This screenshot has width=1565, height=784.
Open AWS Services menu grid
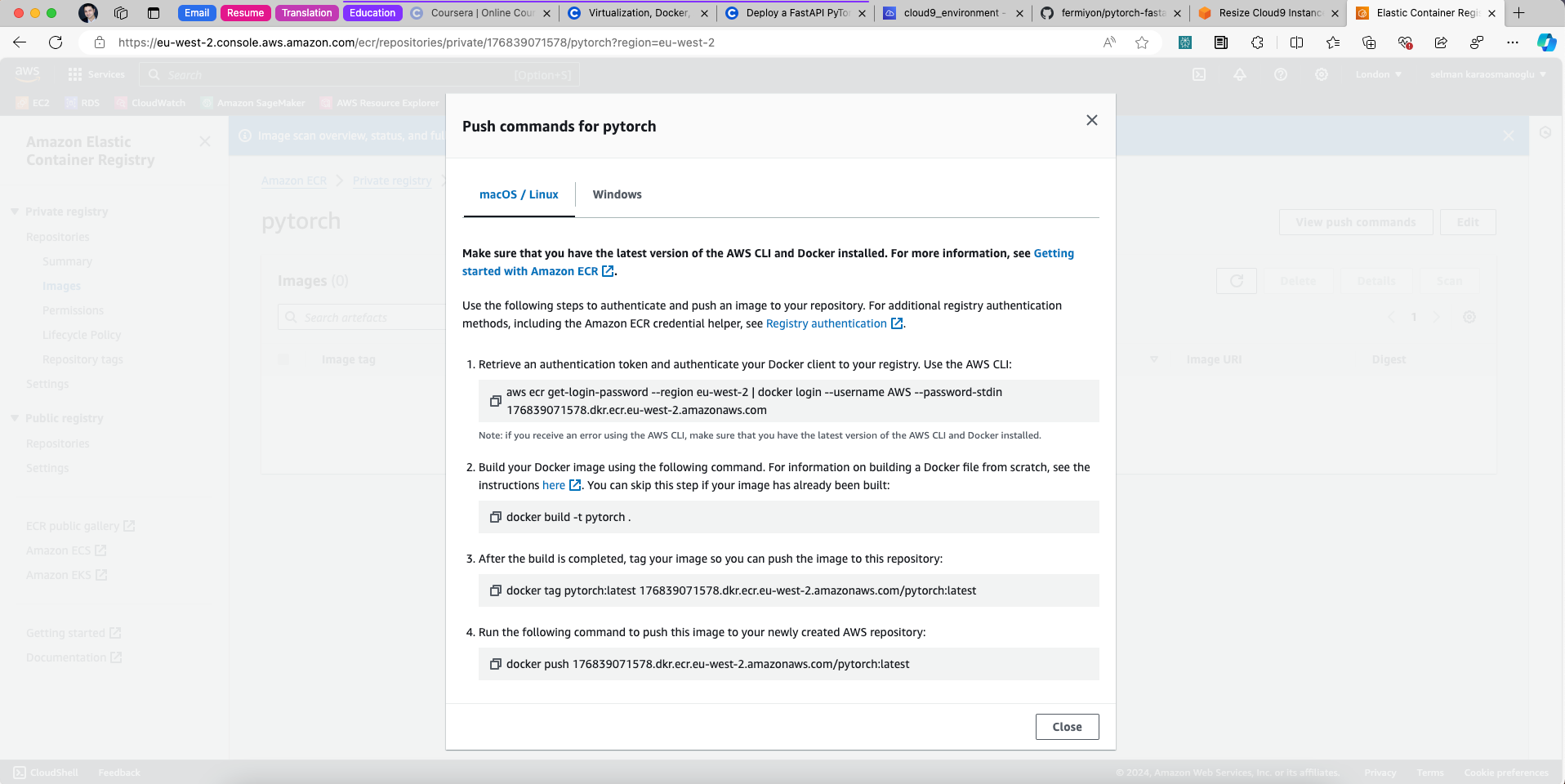click(x=96, y=74)
